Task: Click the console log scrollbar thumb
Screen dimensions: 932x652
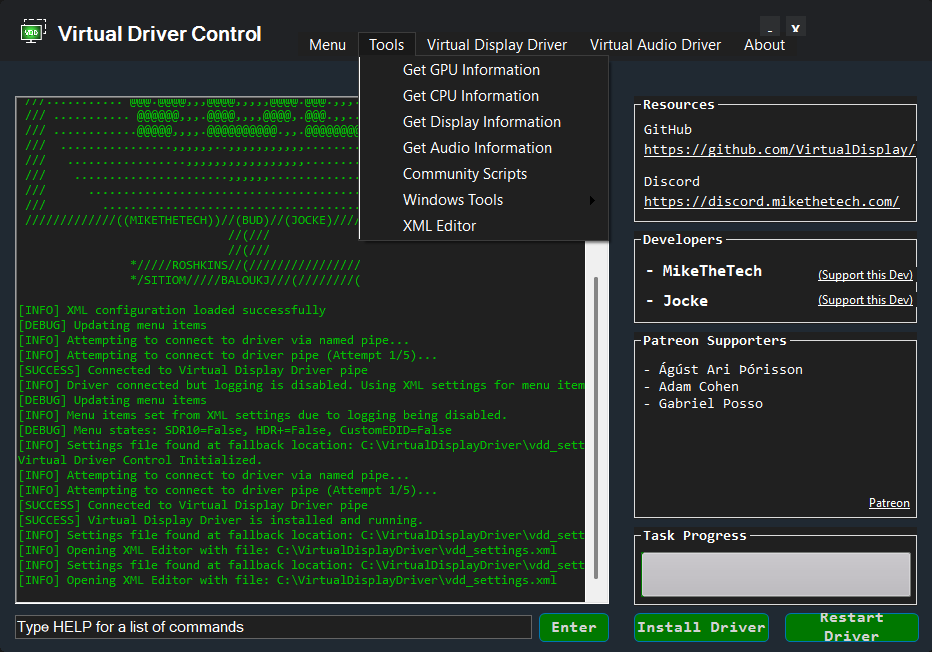Action: (596, 428)
